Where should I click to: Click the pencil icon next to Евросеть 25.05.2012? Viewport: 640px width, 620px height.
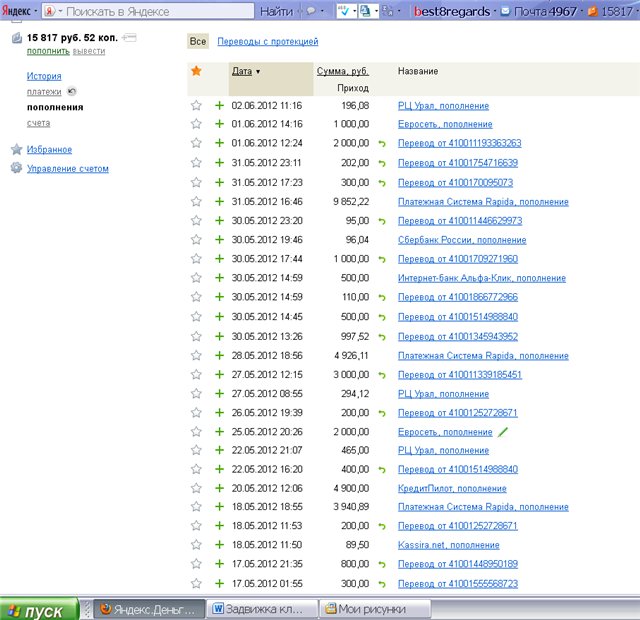503,431
